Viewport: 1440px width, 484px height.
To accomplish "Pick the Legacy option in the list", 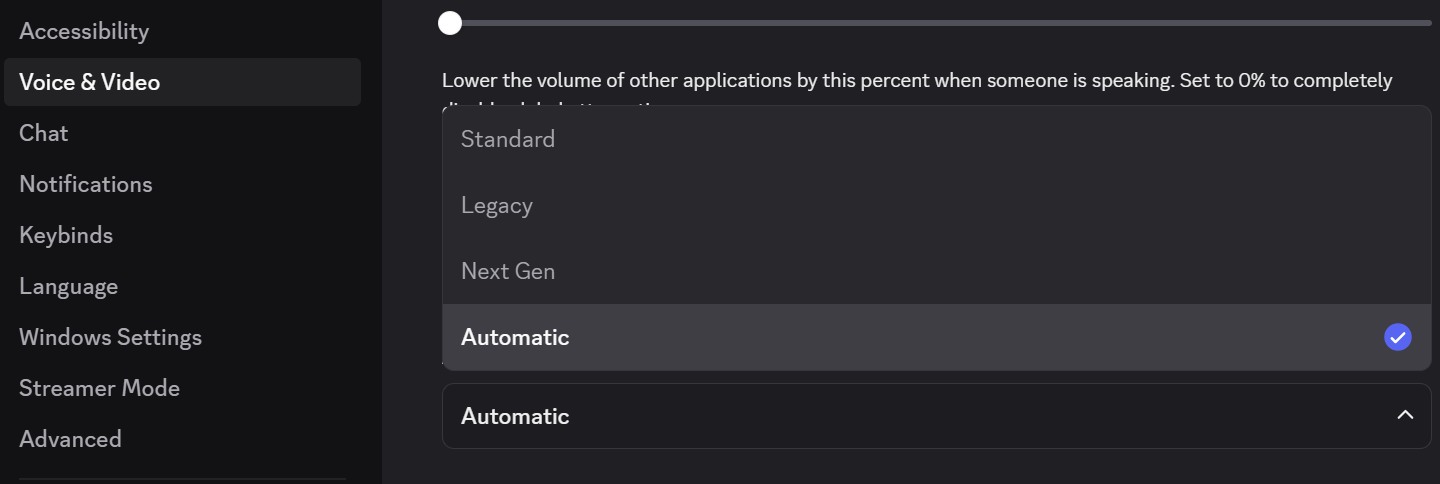I will coord(936,205).
